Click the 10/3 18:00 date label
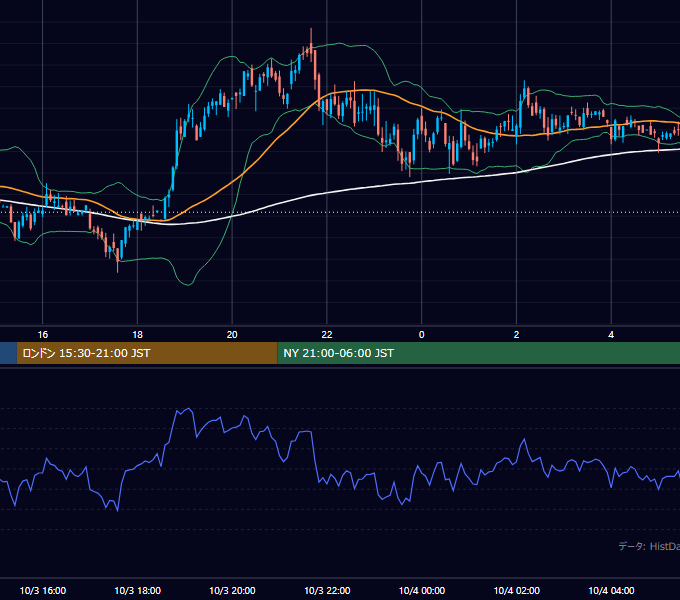680x600 pixels. point(137,590)
